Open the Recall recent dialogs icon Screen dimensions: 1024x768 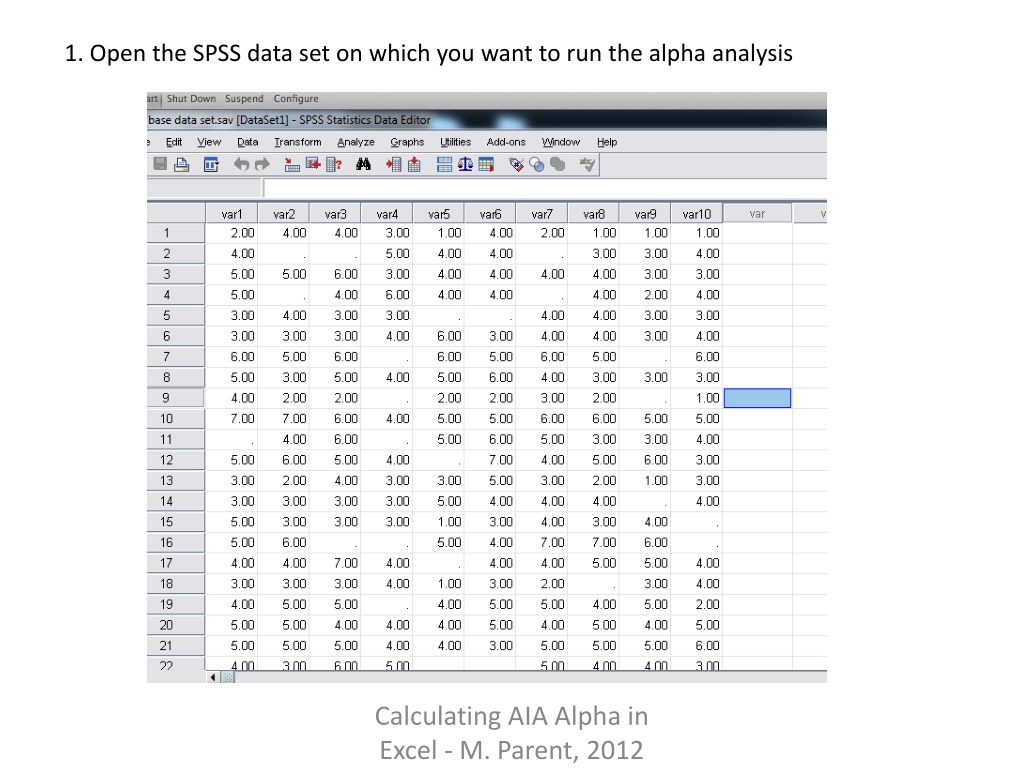[211, 165]
